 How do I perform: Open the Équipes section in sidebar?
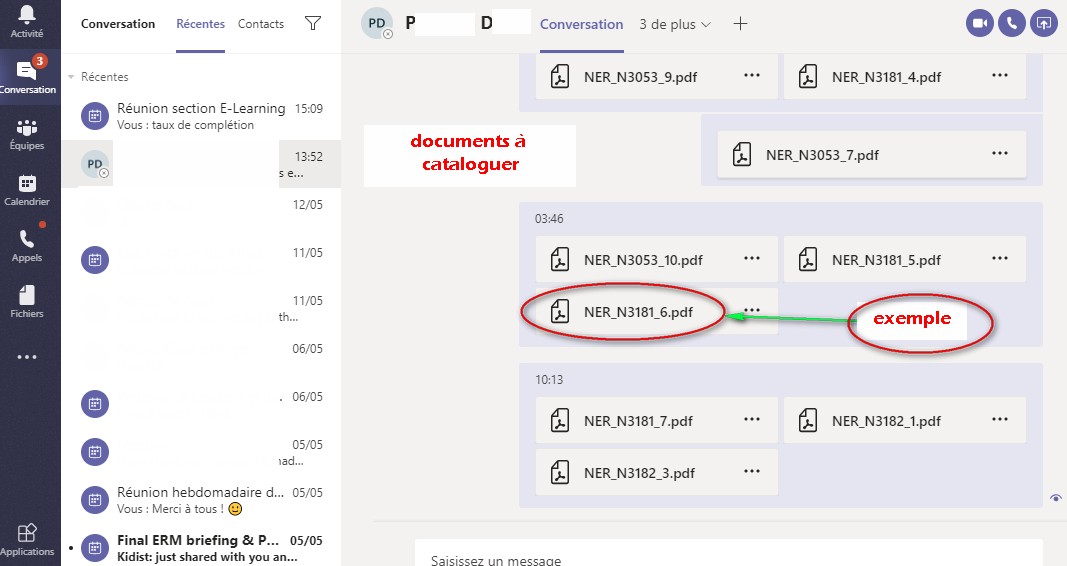tap(27, 134)
